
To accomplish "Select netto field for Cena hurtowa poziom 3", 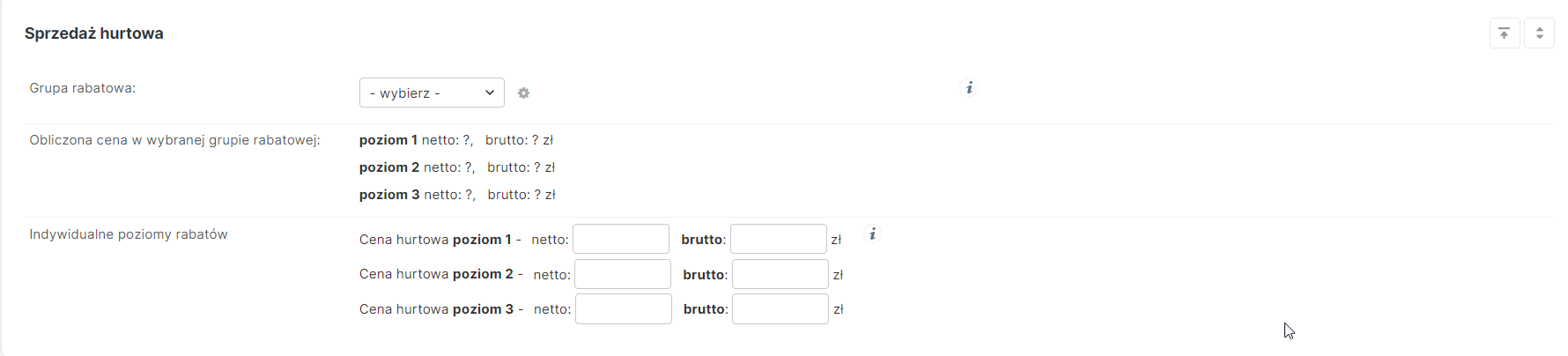I will coord(623,309).
